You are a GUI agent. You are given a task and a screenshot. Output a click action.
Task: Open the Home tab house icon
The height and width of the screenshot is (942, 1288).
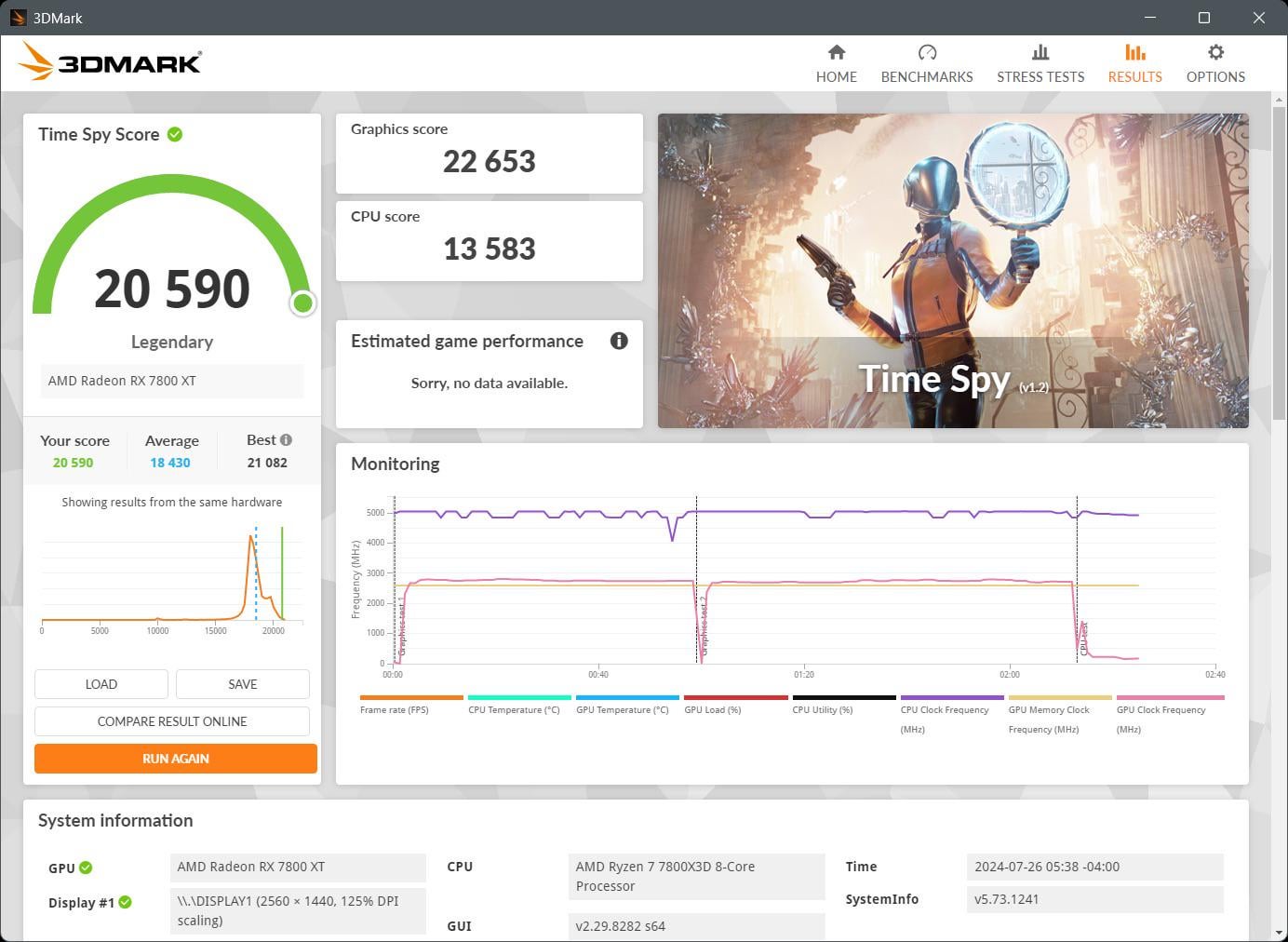[x=837, y=52]
